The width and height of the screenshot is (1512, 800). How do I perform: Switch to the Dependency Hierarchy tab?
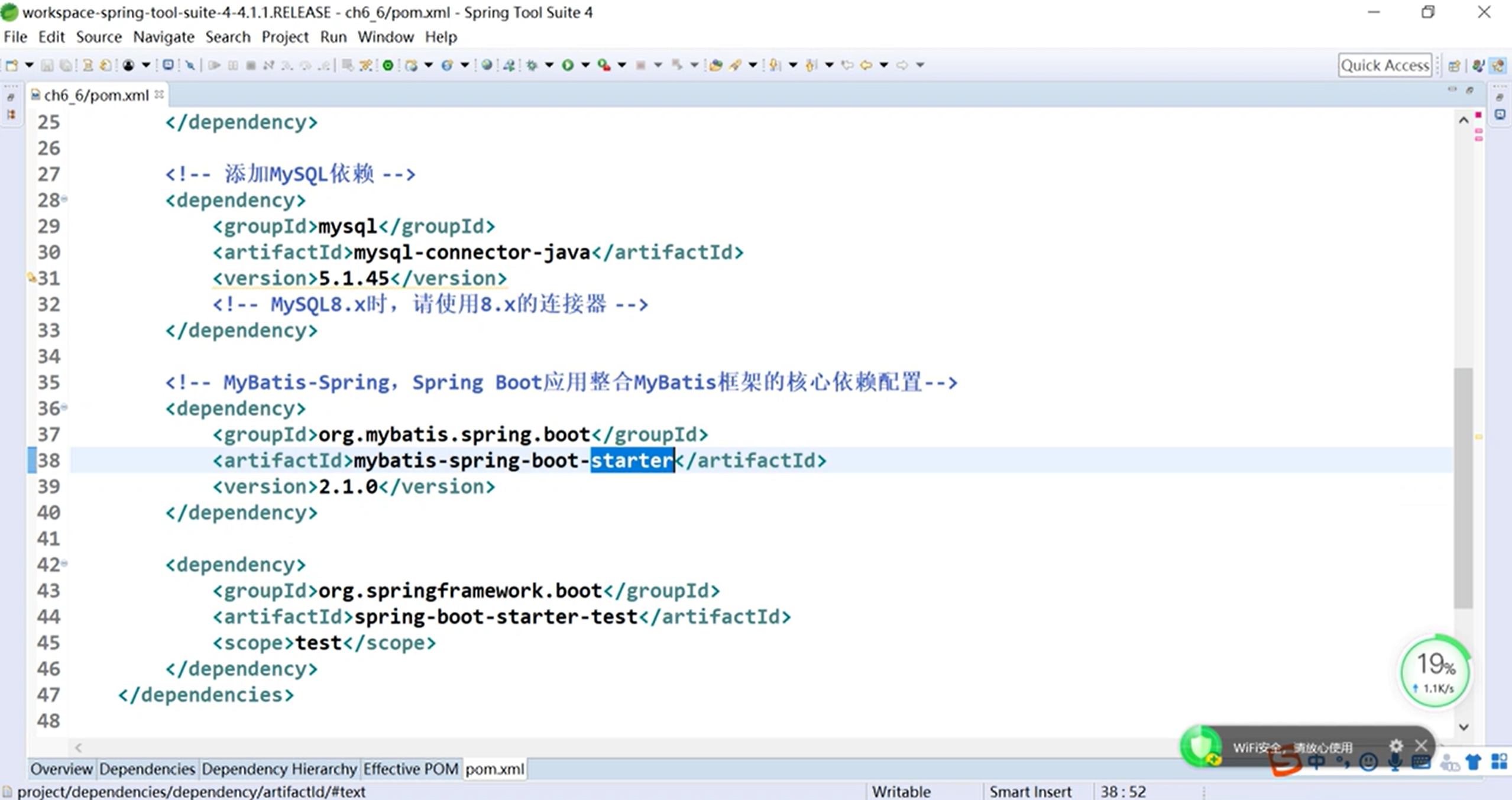pyautogui.click(x=279, y=769)
